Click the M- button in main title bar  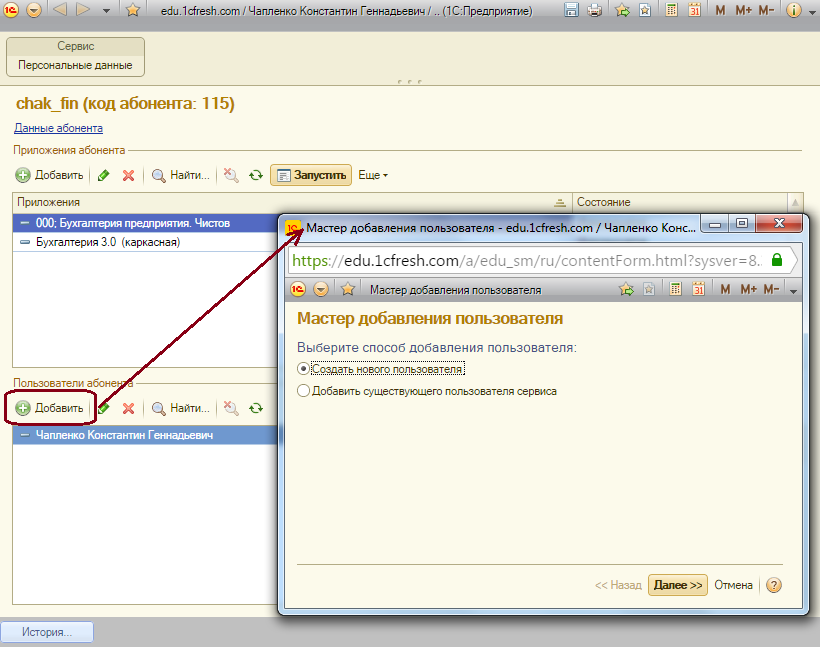click(x=766, y=10)
